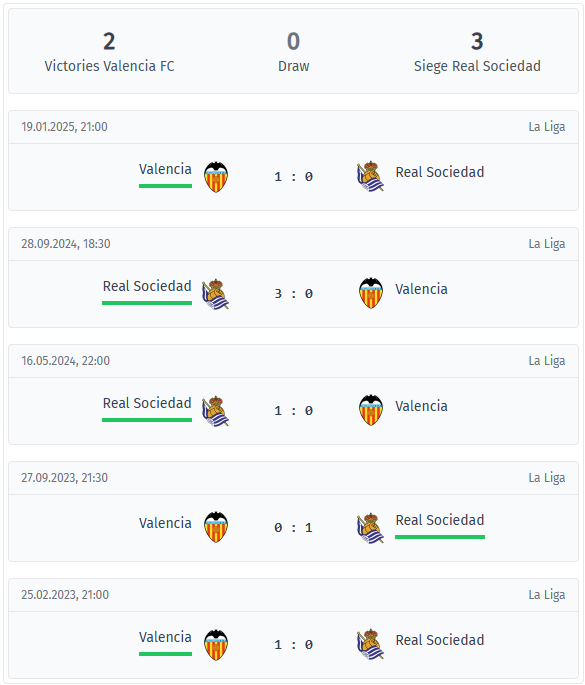This screenshot has height=685, width=585.
Task: Select the 0 : 1 score result
Action: 293,528
